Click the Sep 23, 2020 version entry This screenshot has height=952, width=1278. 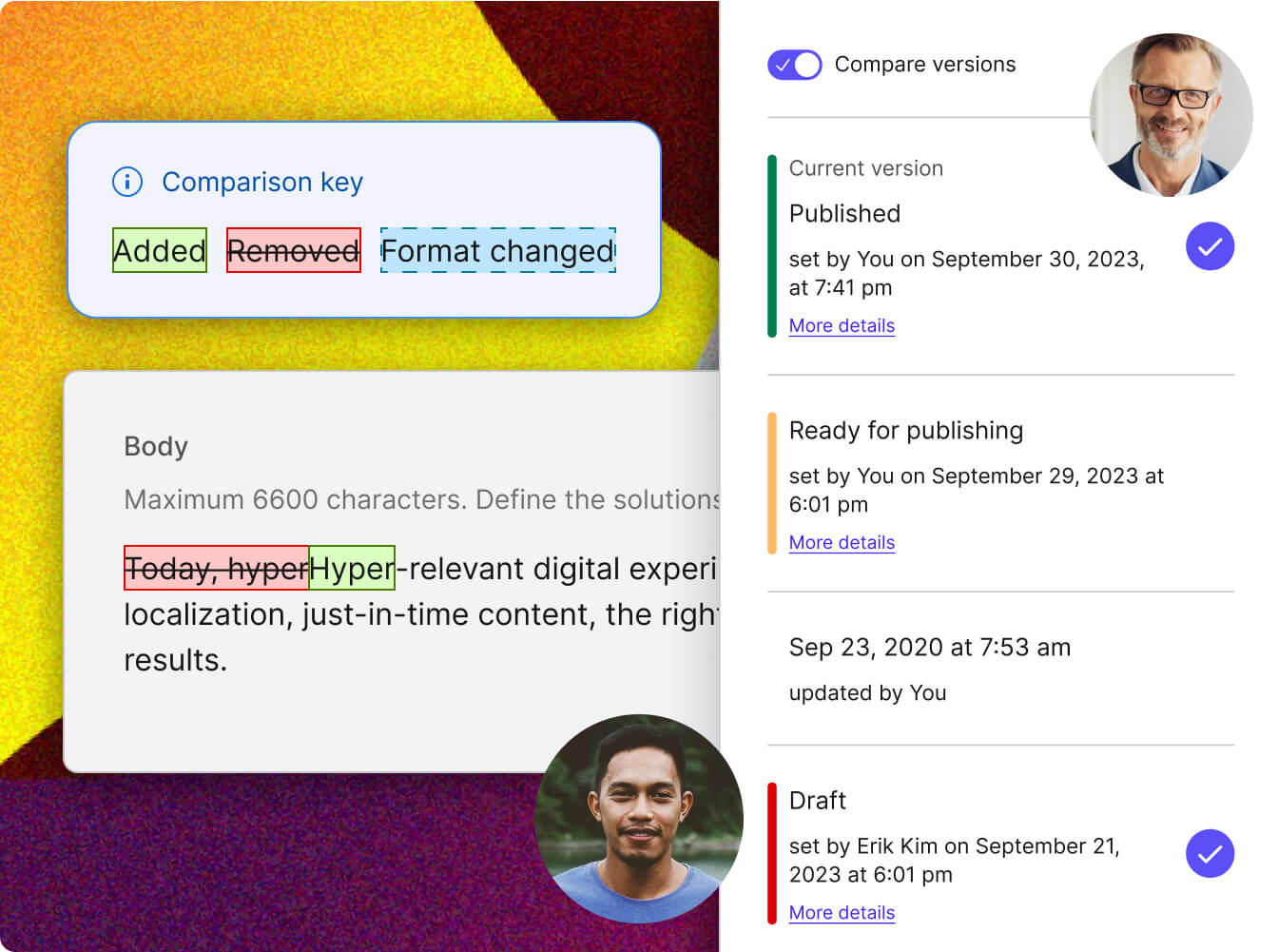(930, 648)
